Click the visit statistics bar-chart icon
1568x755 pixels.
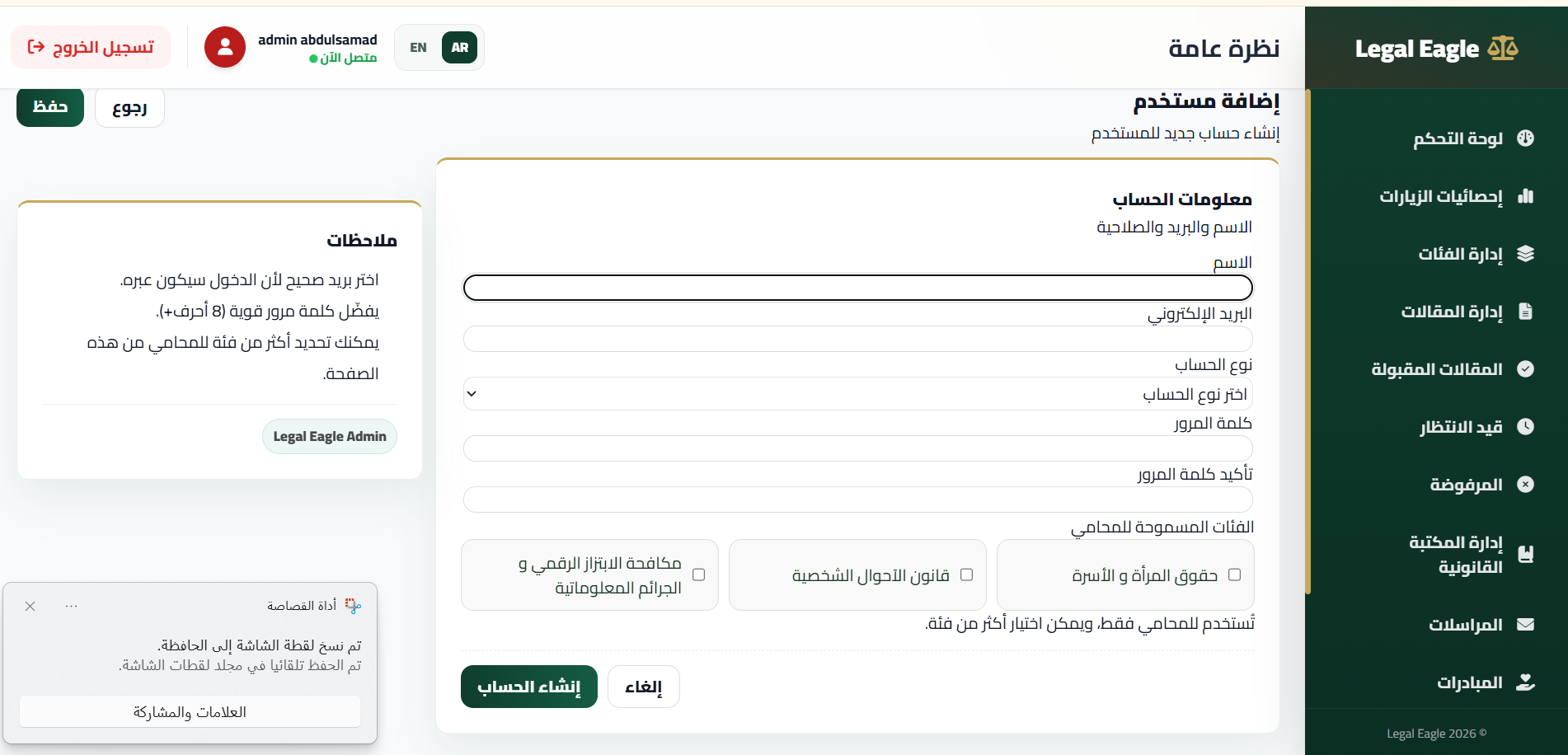[x=1525, y=196]
